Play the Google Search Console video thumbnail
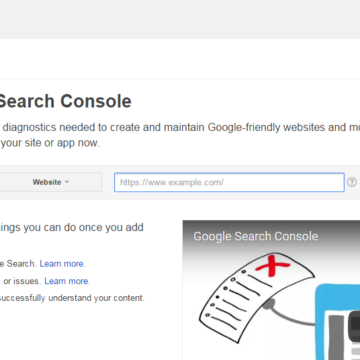Image resolution: width=360 pixels, height=360 pixels. [x=271, y=290]
